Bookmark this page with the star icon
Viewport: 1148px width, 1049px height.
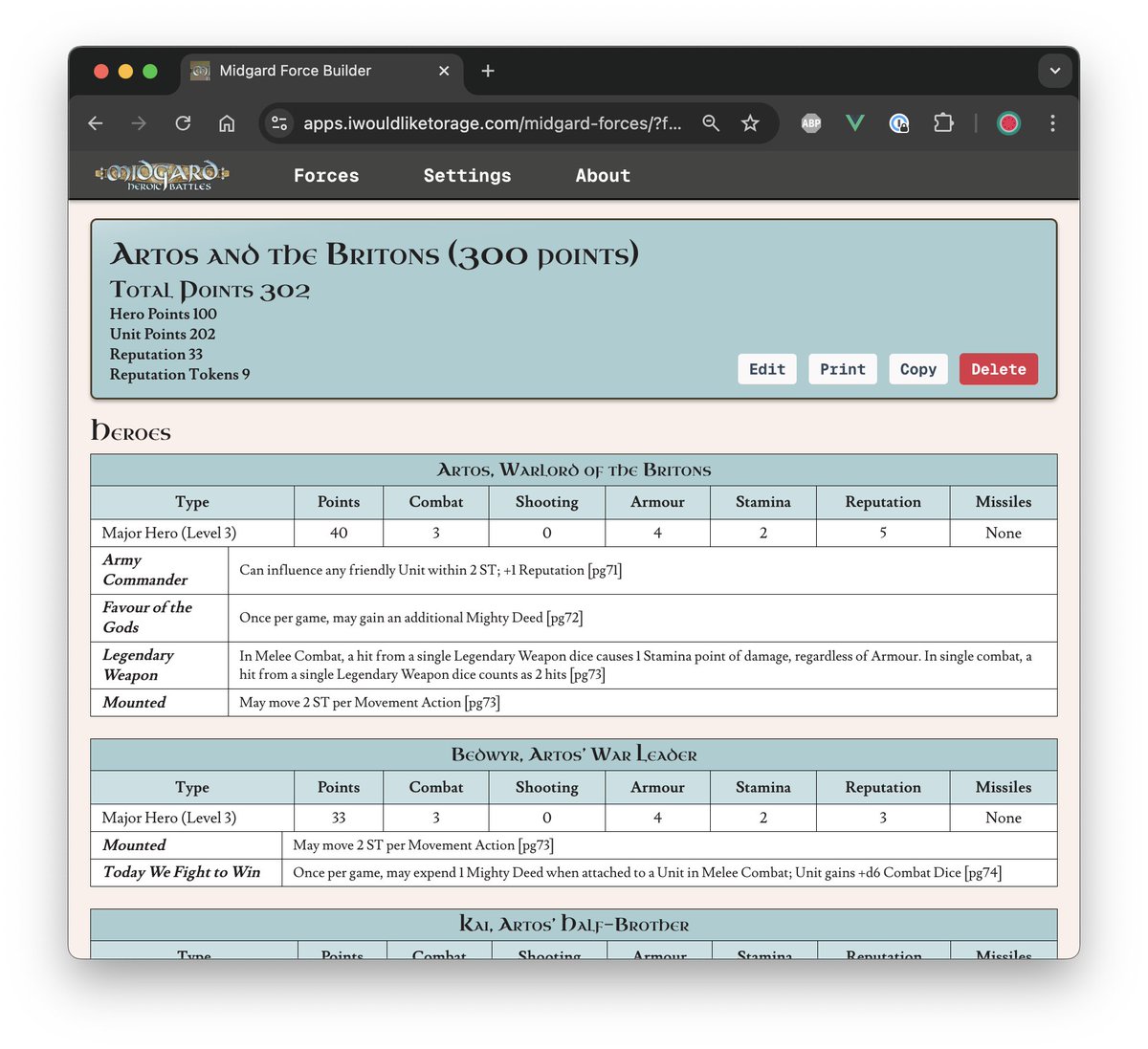[x=751, y=123]
